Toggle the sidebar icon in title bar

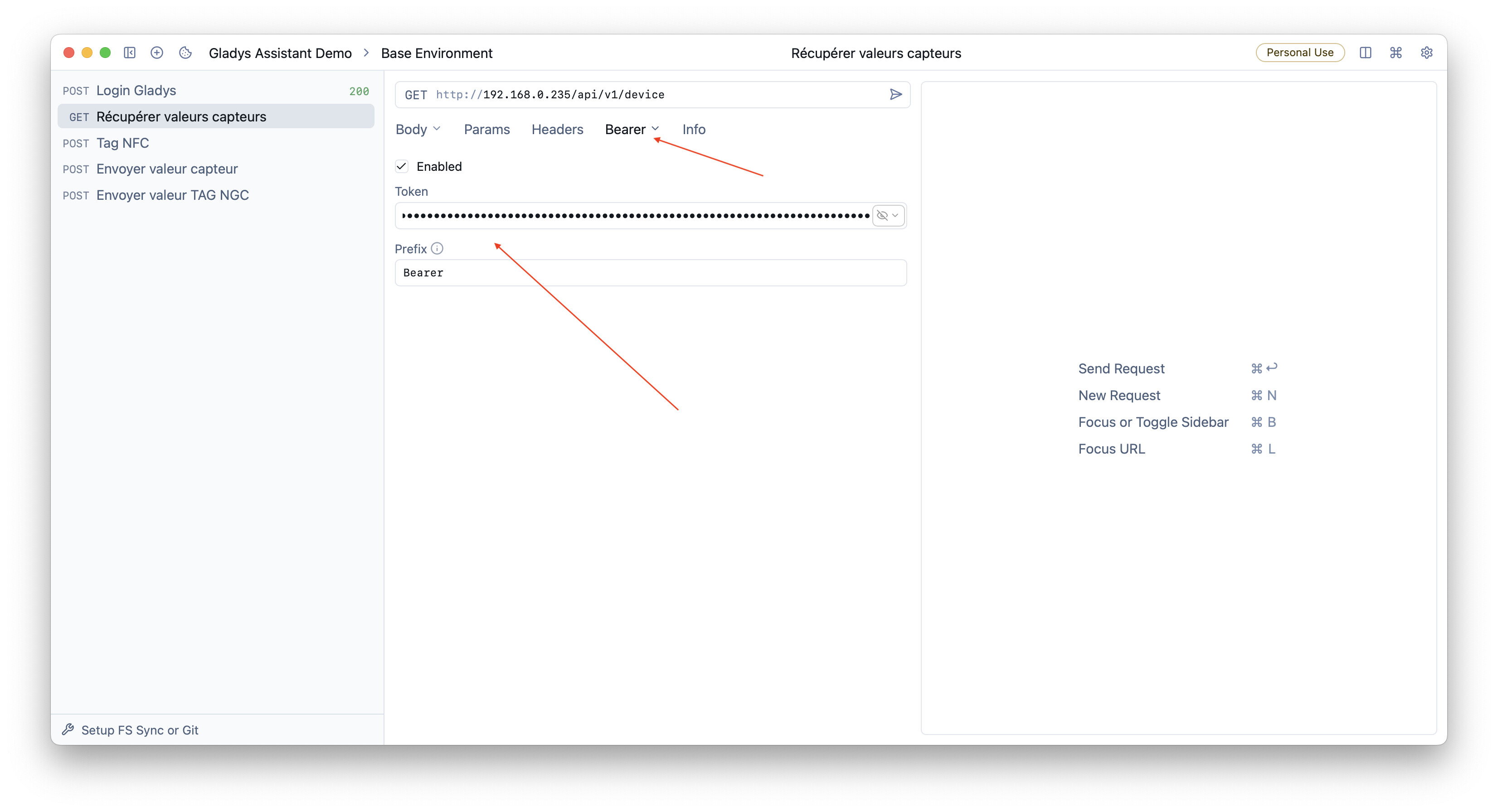tap(130, 53)
